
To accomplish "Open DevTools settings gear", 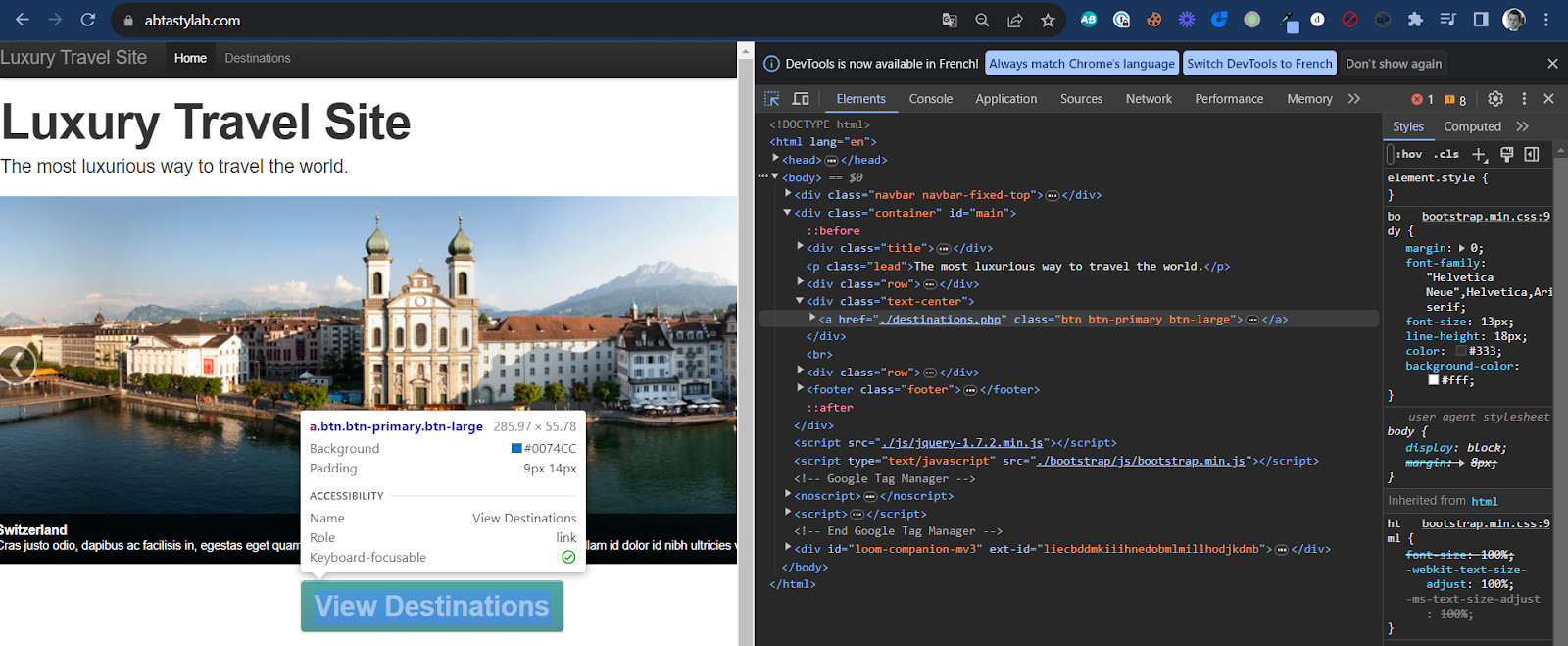I will [x=1495, y=98].
